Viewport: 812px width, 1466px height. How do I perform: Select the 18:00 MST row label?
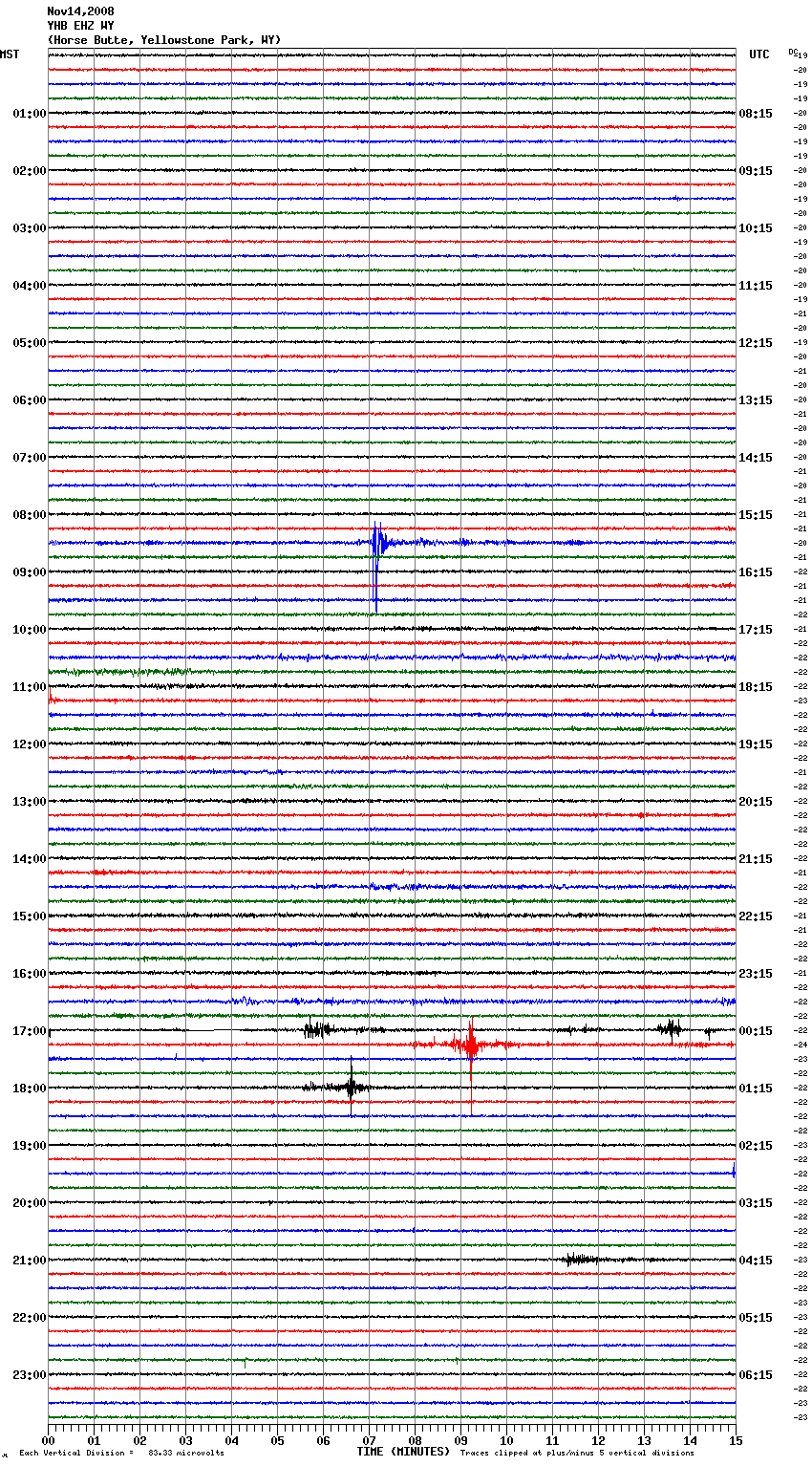point(29,1089)
